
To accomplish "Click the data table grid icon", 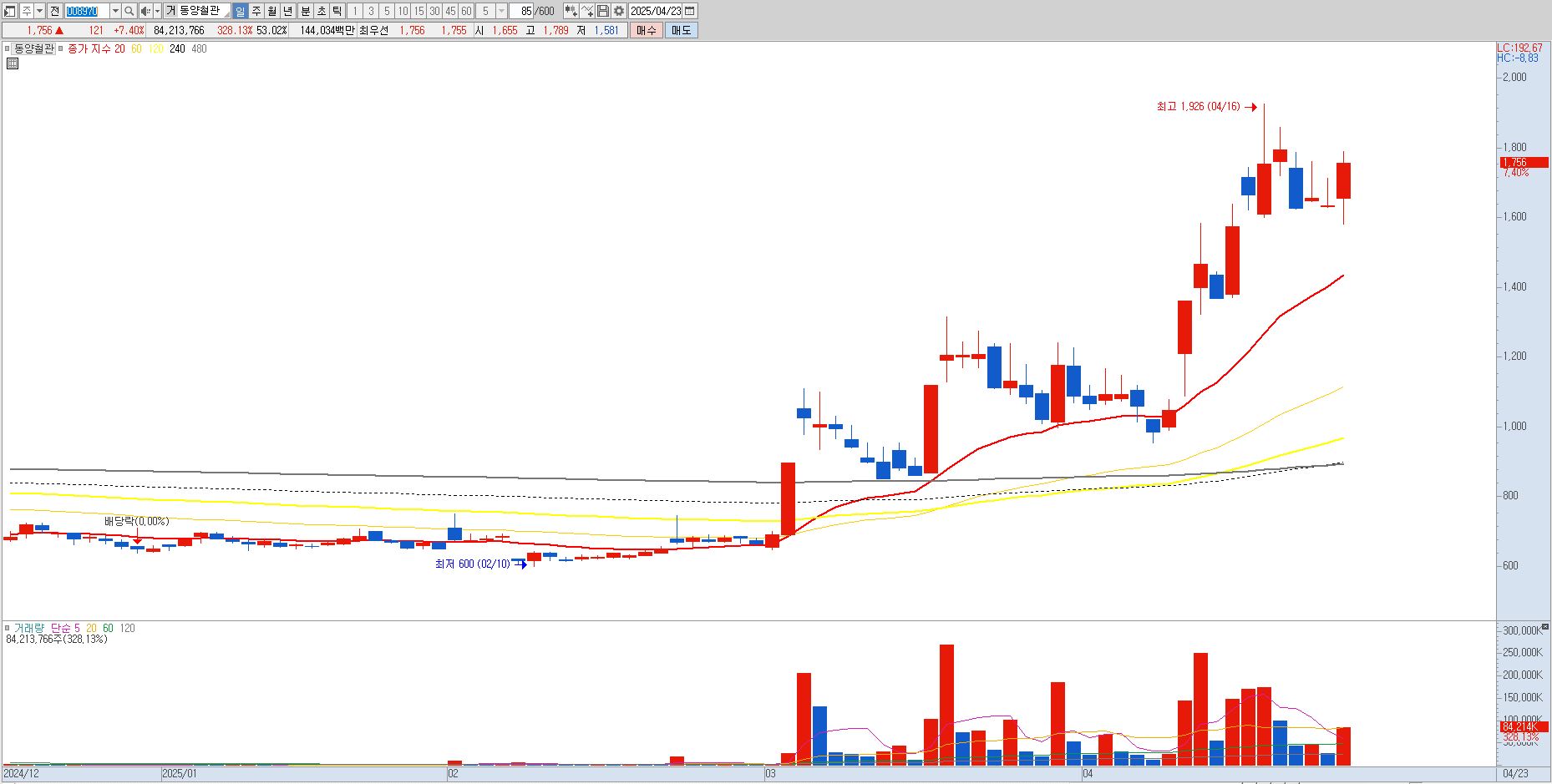I will tap(13, 63).
